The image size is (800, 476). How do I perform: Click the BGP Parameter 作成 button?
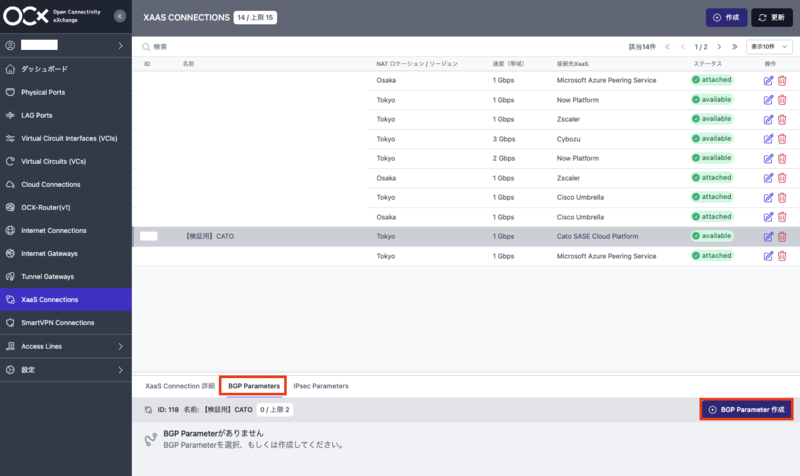[x=747, y=410]
